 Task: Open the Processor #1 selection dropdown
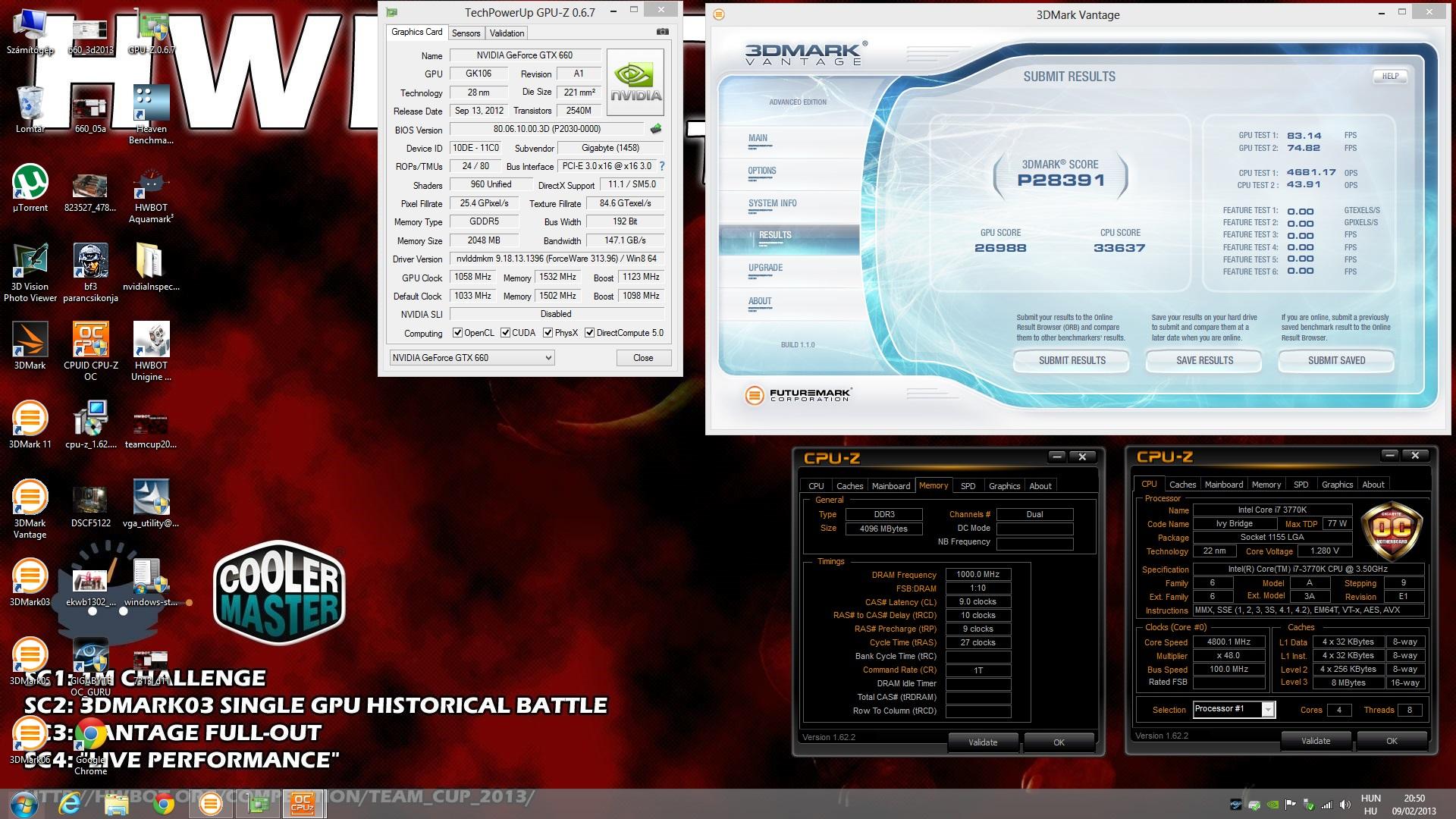tap(1267, 710)
